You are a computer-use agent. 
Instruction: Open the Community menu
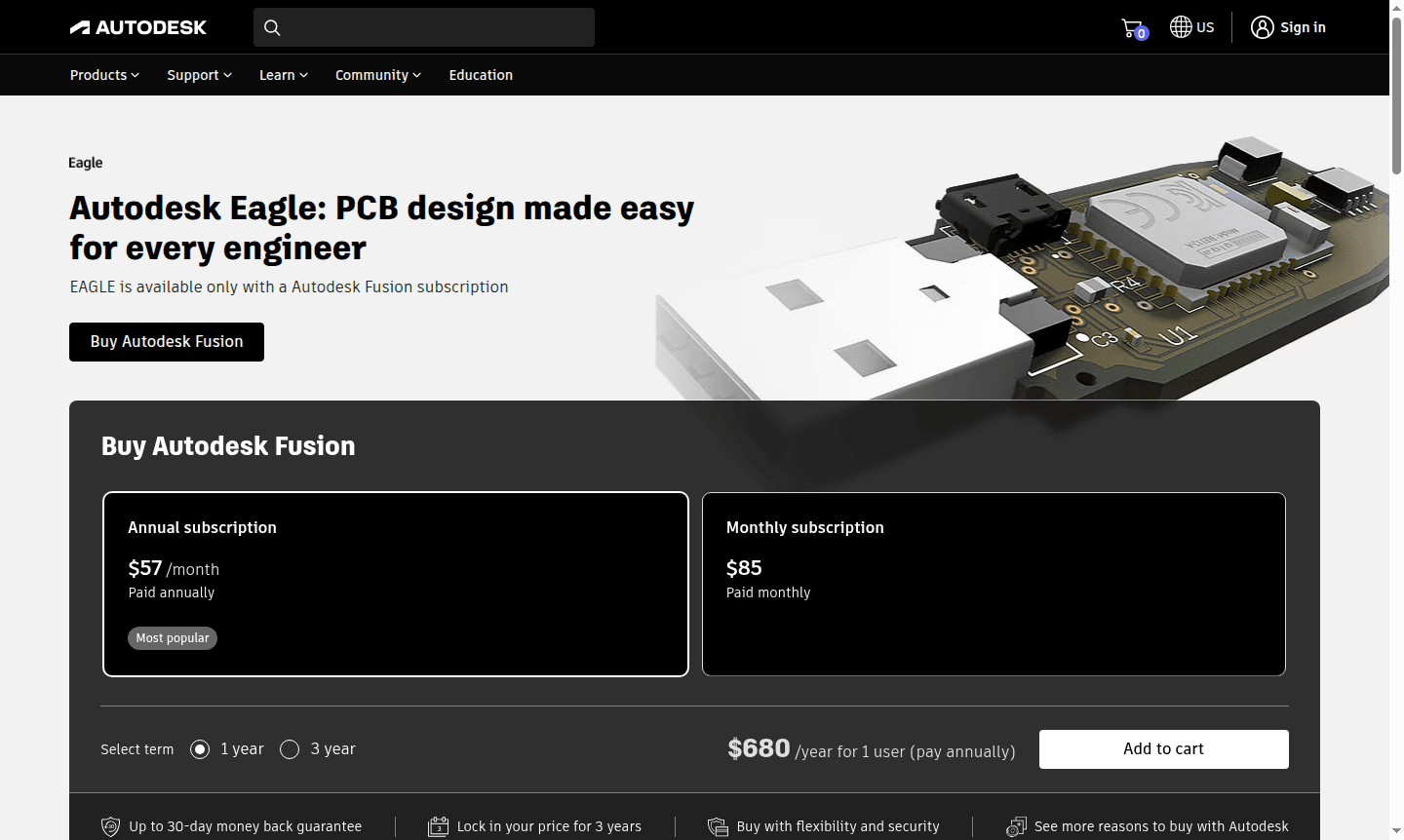point(377,75)
